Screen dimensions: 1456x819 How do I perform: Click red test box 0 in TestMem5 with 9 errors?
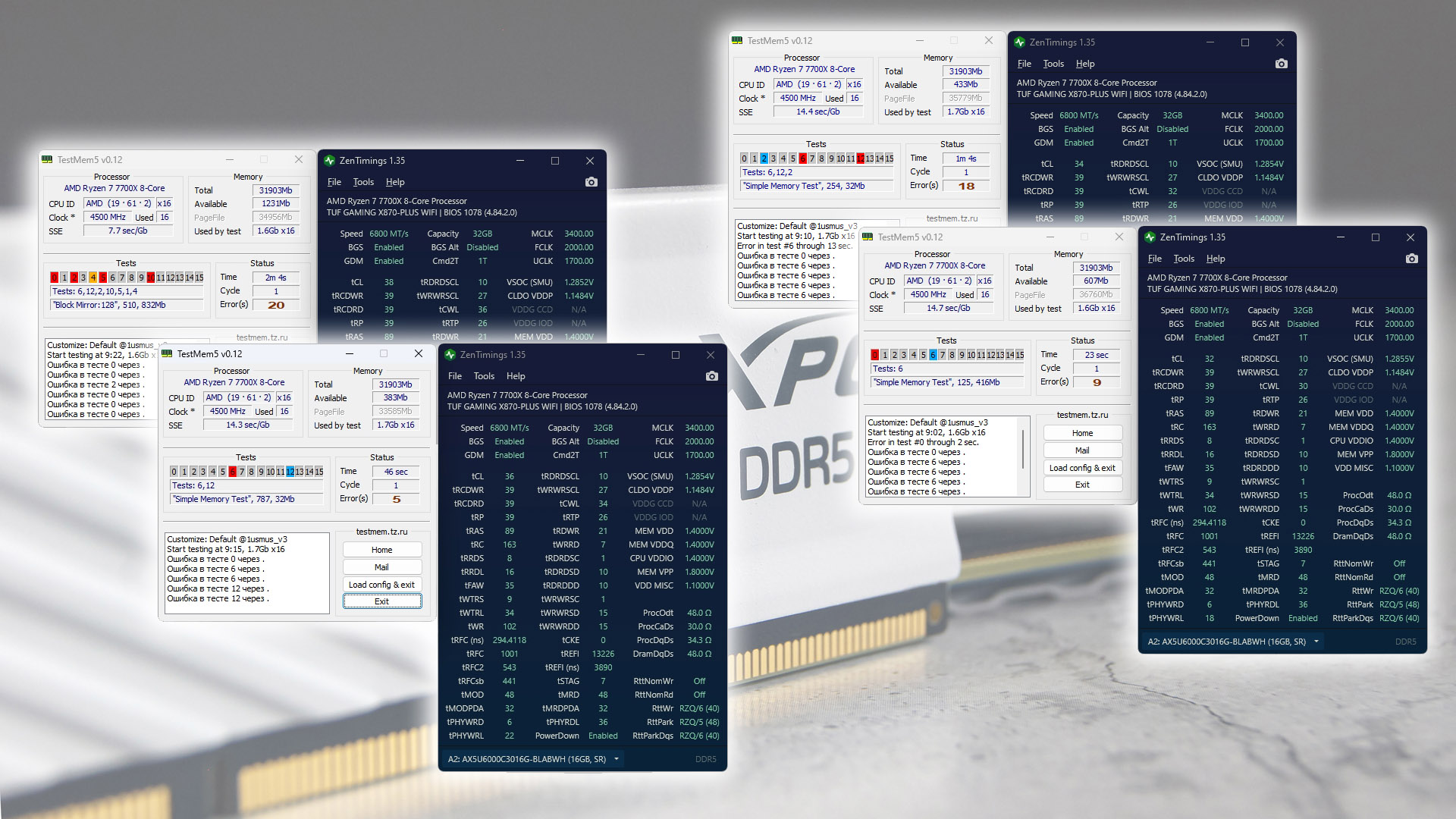tap(874, 355)
